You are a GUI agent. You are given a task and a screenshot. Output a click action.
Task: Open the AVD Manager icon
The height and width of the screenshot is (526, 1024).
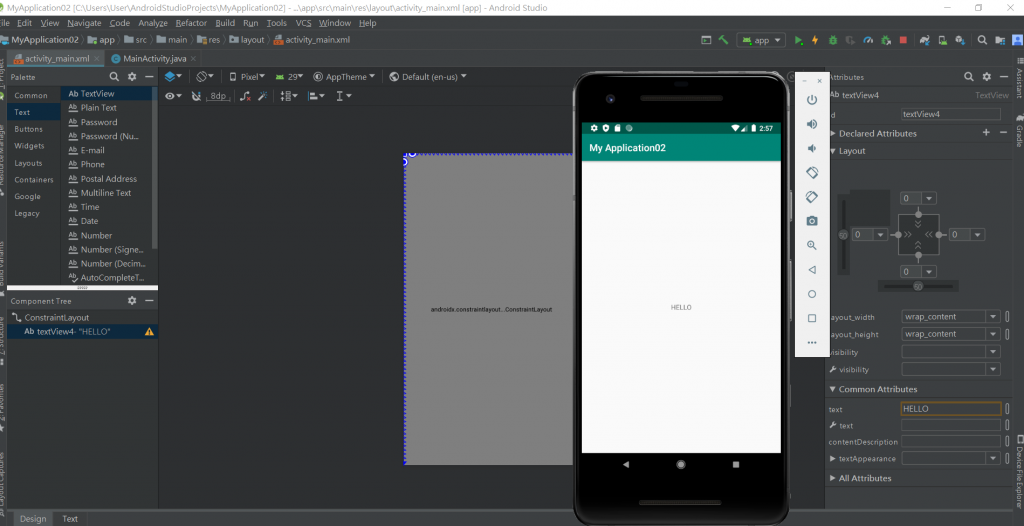click(x=942, y=40)
